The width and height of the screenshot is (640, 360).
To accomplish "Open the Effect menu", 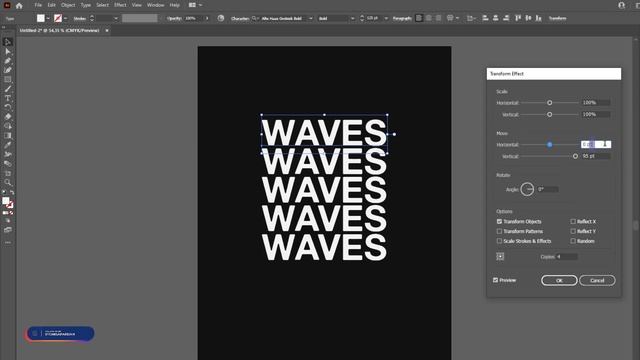I will 120,5.
